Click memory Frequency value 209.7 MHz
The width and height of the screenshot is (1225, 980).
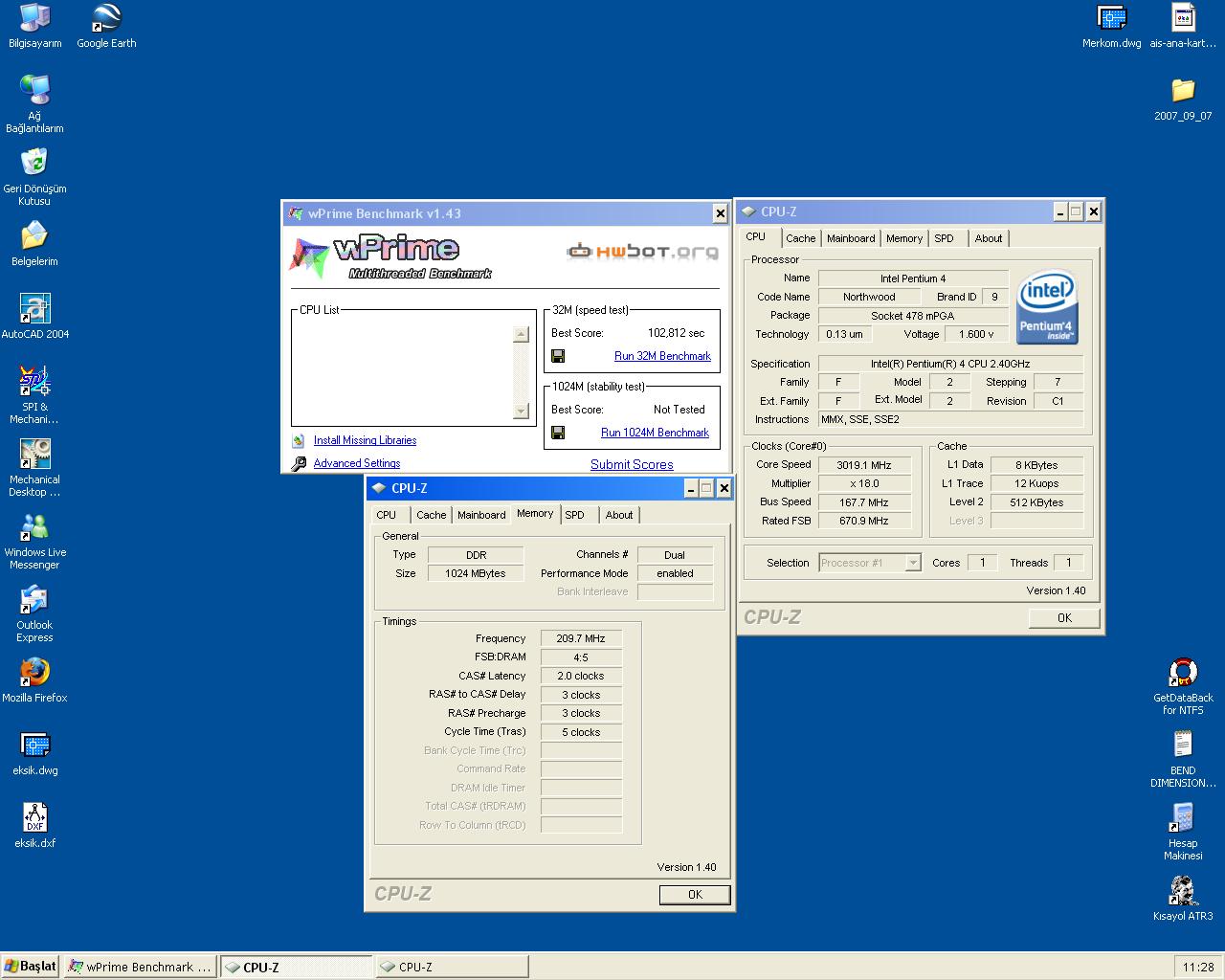coord(582,638)
